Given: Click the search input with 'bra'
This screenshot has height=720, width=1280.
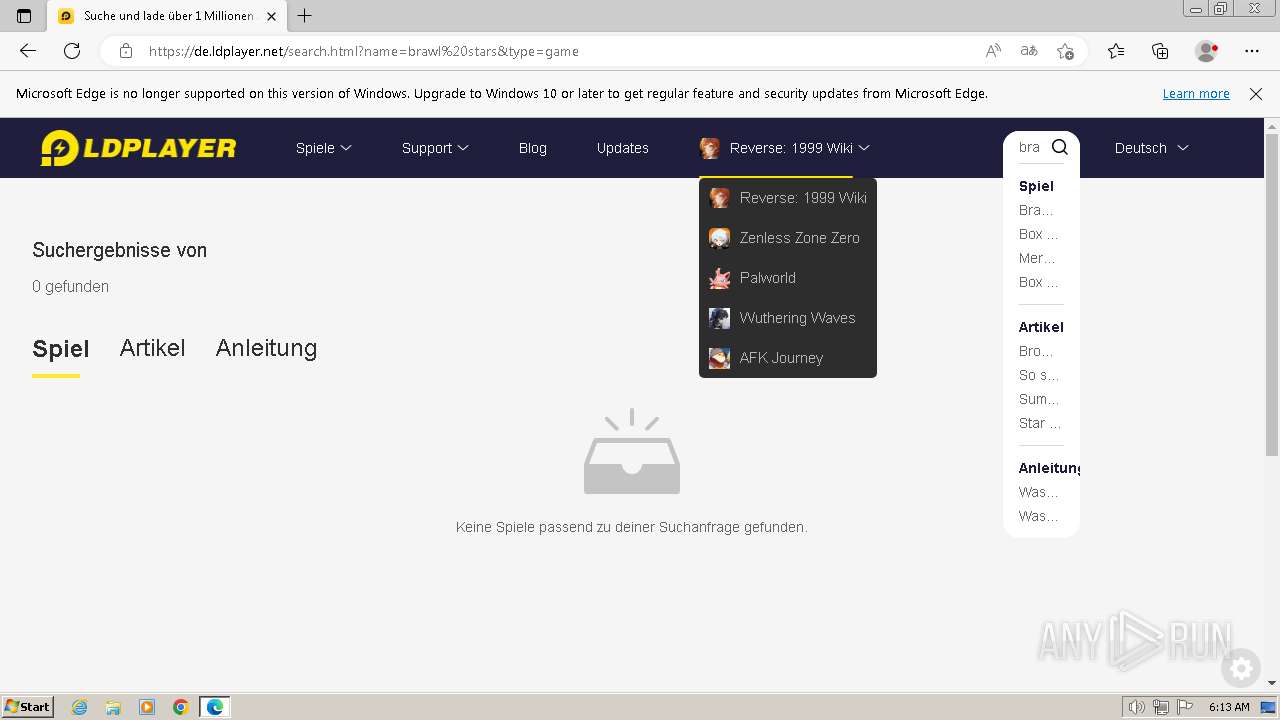Looking at the screenshot, I should coord(1030,147).
